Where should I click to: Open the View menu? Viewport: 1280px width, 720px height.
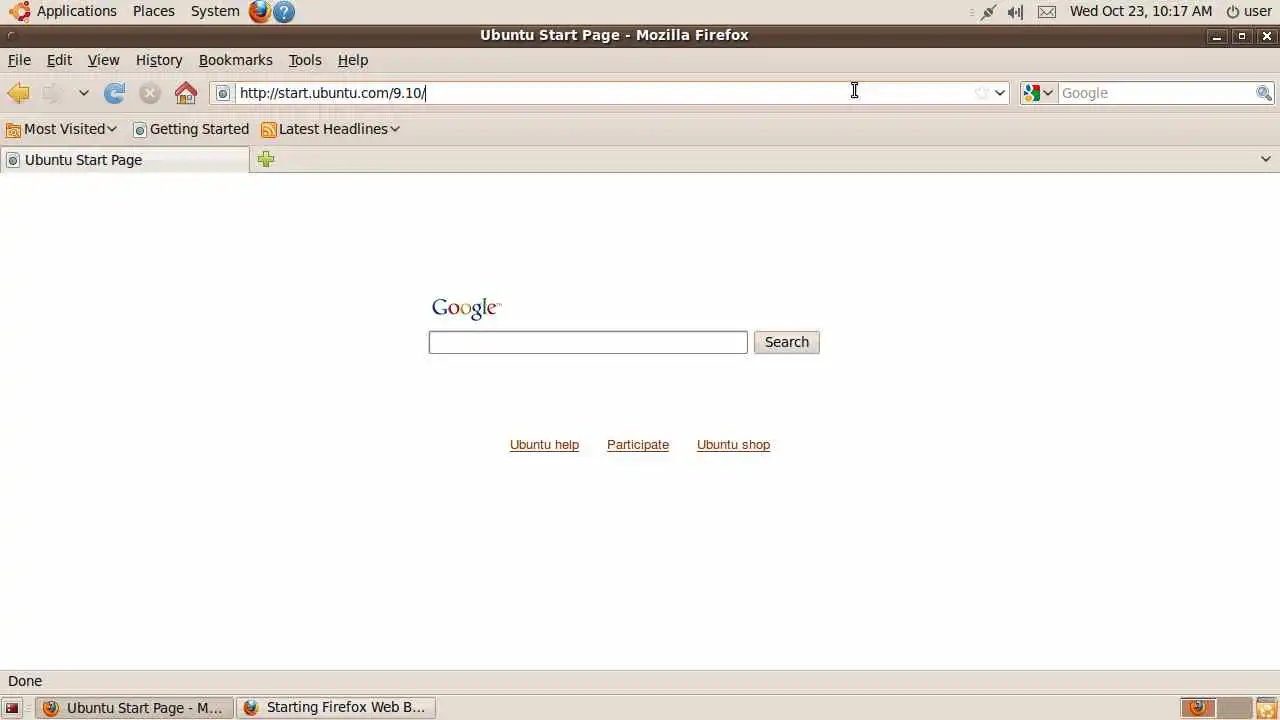(103, 60)
